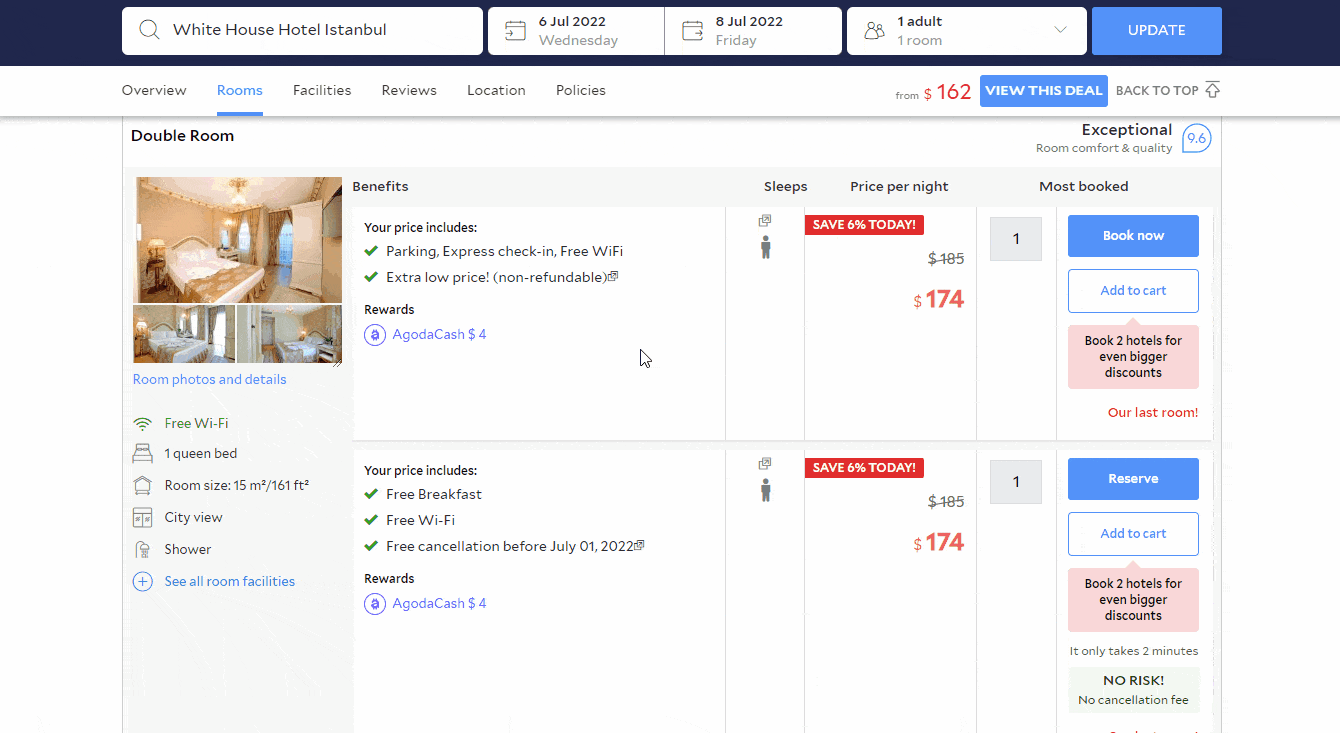Click the UPDATE search button
The height and width of the screenshot is (733, 1340).
1157,31
